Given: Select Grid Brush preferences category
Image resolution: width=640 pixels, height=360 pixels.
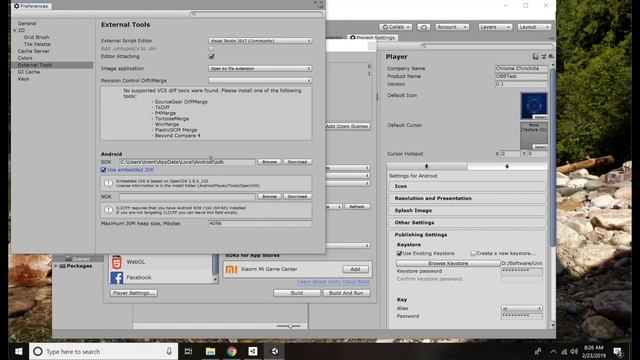Looking at the screenshot, I should [x=36, y=37].
